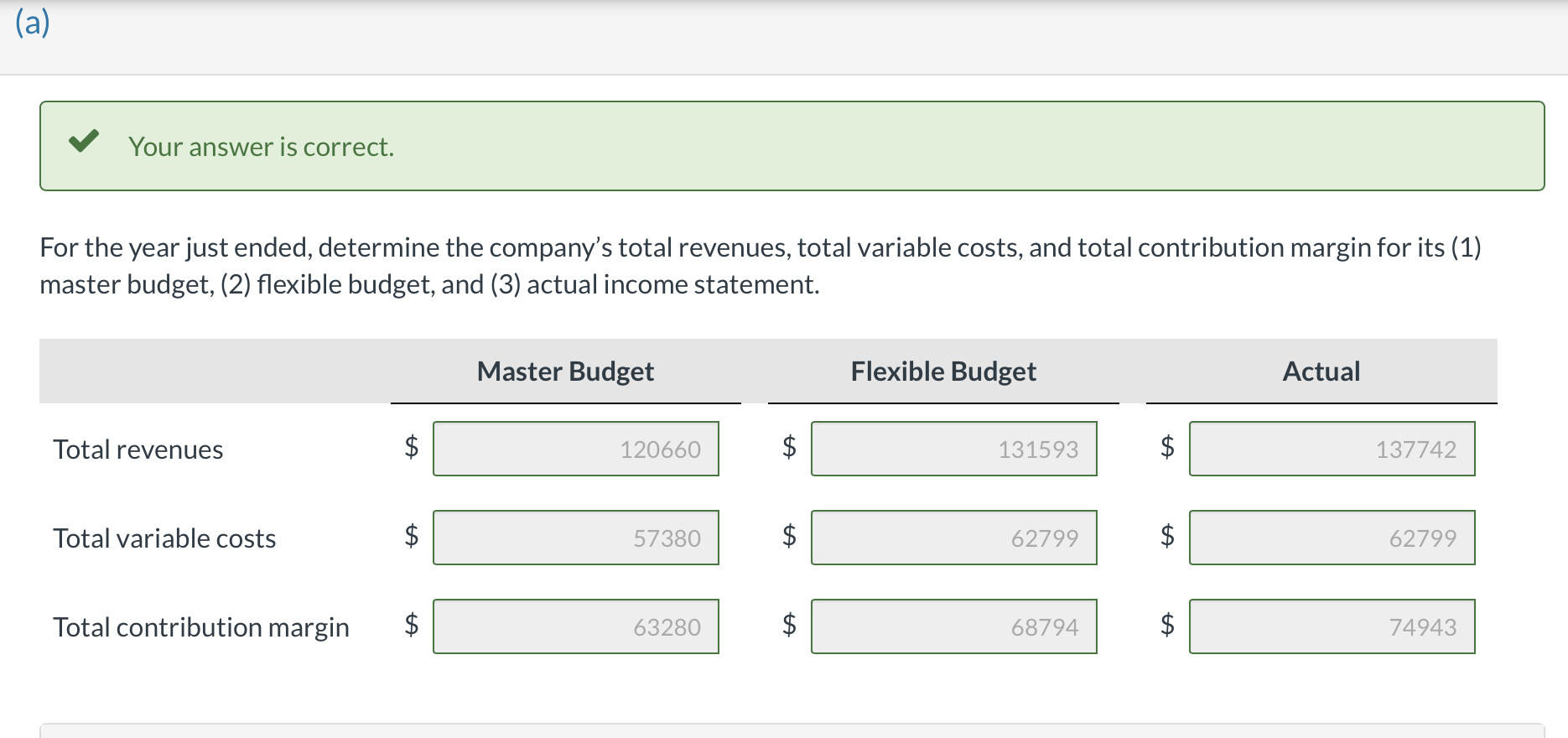
Task: Click the Actual column header
Action: [x=1321, y=372]
